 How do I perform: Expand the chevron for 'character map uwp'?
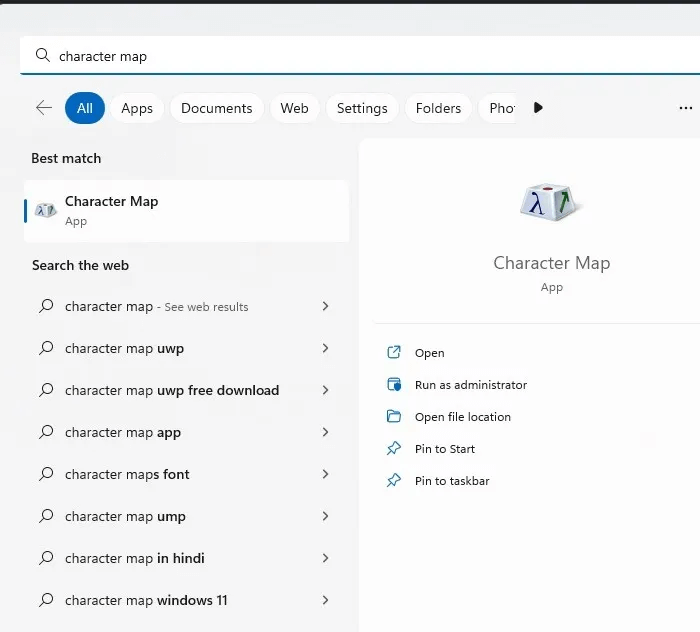pos(325,348)
